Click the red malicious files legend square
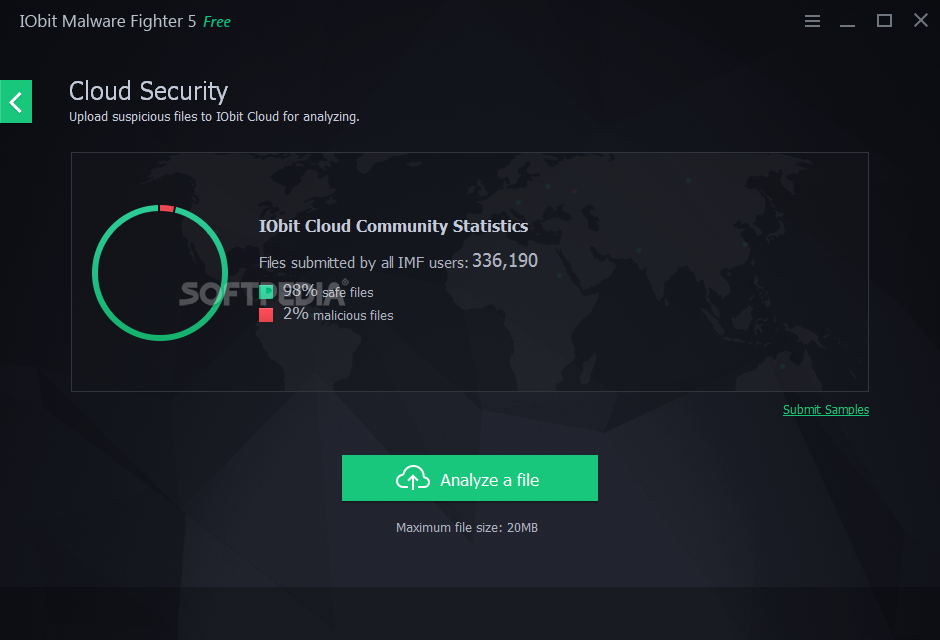Viewport: 940px width, 640px height. pos(266,315)
